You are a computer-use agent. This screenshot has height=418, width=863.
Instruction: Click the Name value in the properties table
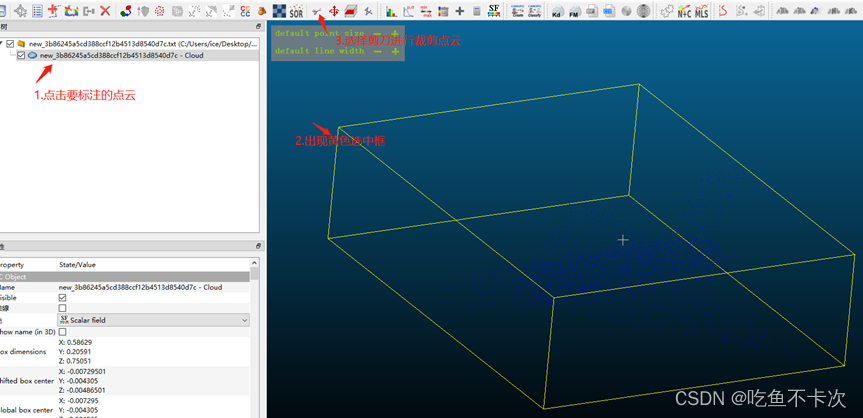click(140, 287)
